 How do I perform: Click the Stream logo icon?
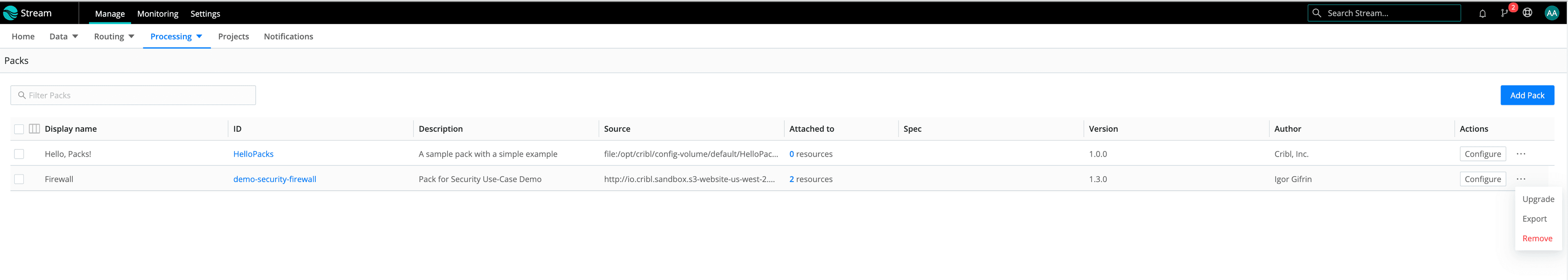tap(10, 13)
